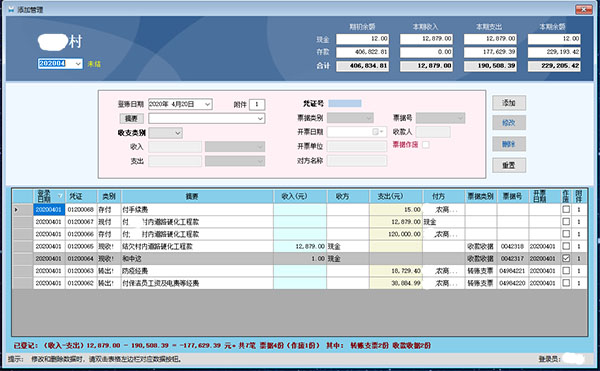Check the void box for voucher 01200068 row
The width and height of the screenshot is (600, 371).
coord(566,209)
